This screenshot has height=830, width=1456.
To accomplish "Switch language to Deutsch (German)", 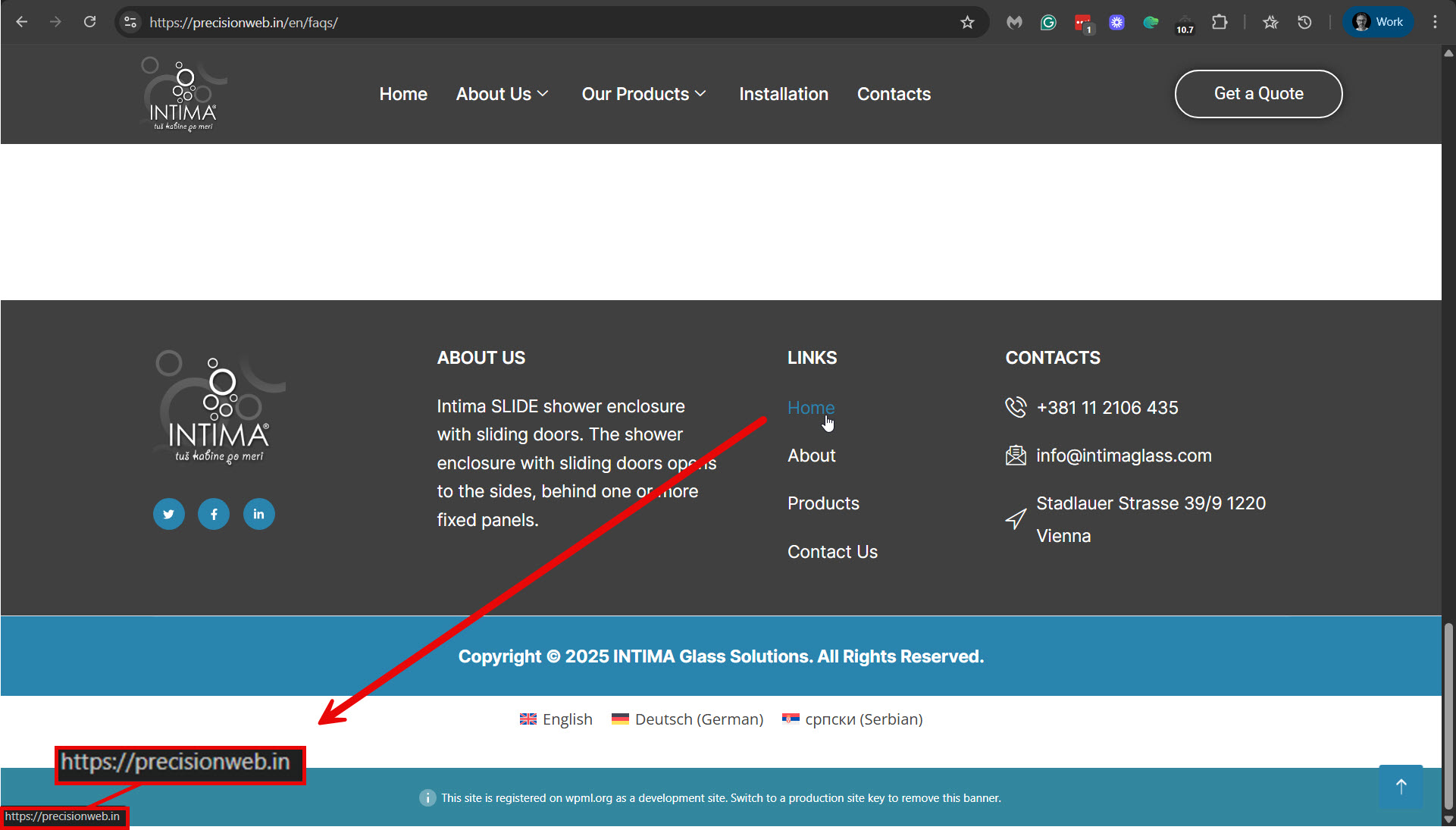I will 687,719.
